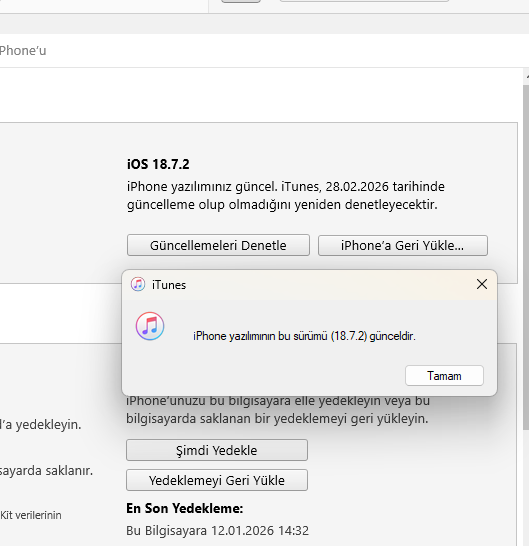The height and width of the screenshot is (546, 529).
Task: Close the iTunes dialog with the X
Action: pos(482,284)
